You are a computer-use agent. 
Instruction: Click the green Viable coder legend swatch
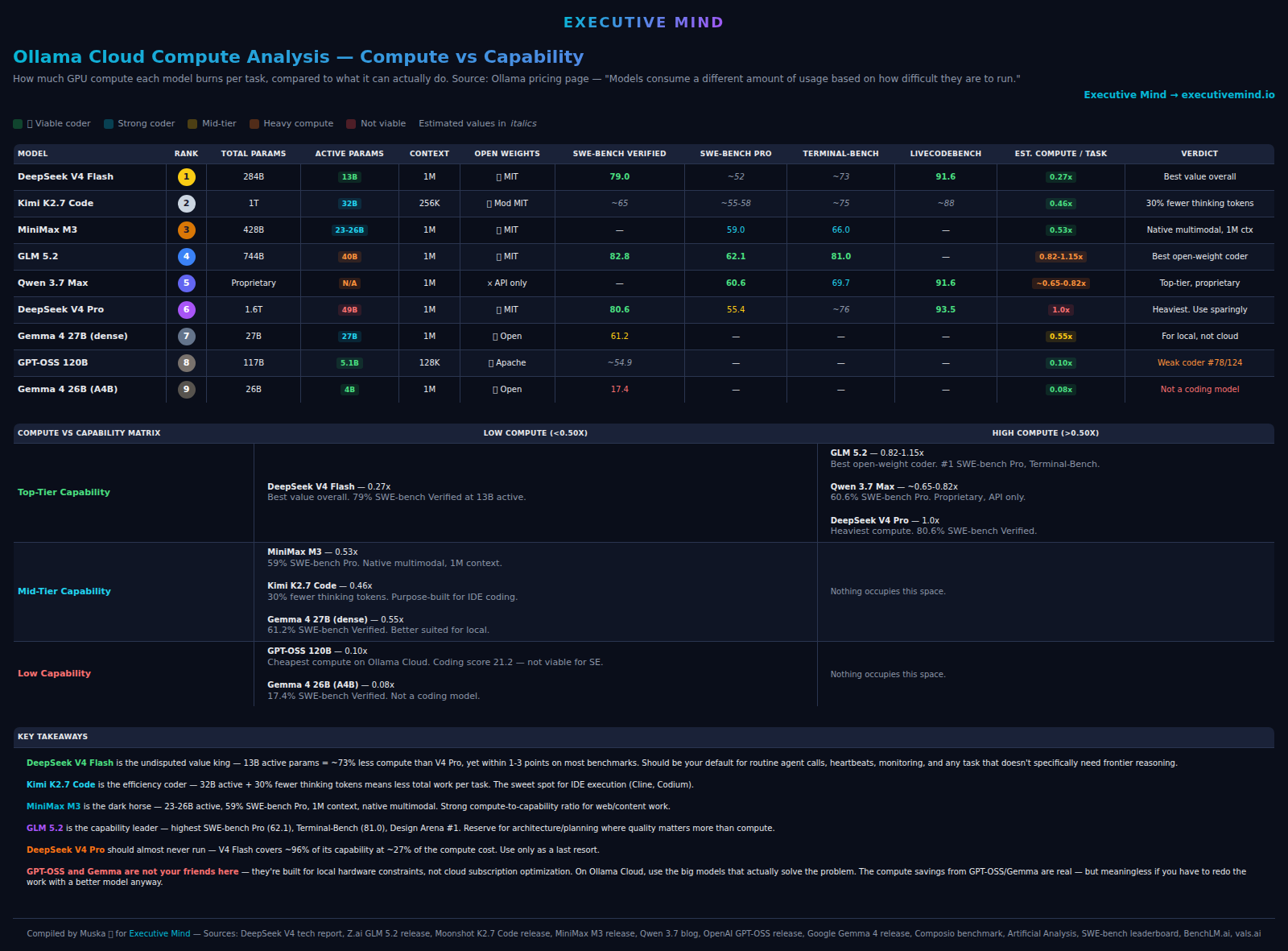coord(18,124)
